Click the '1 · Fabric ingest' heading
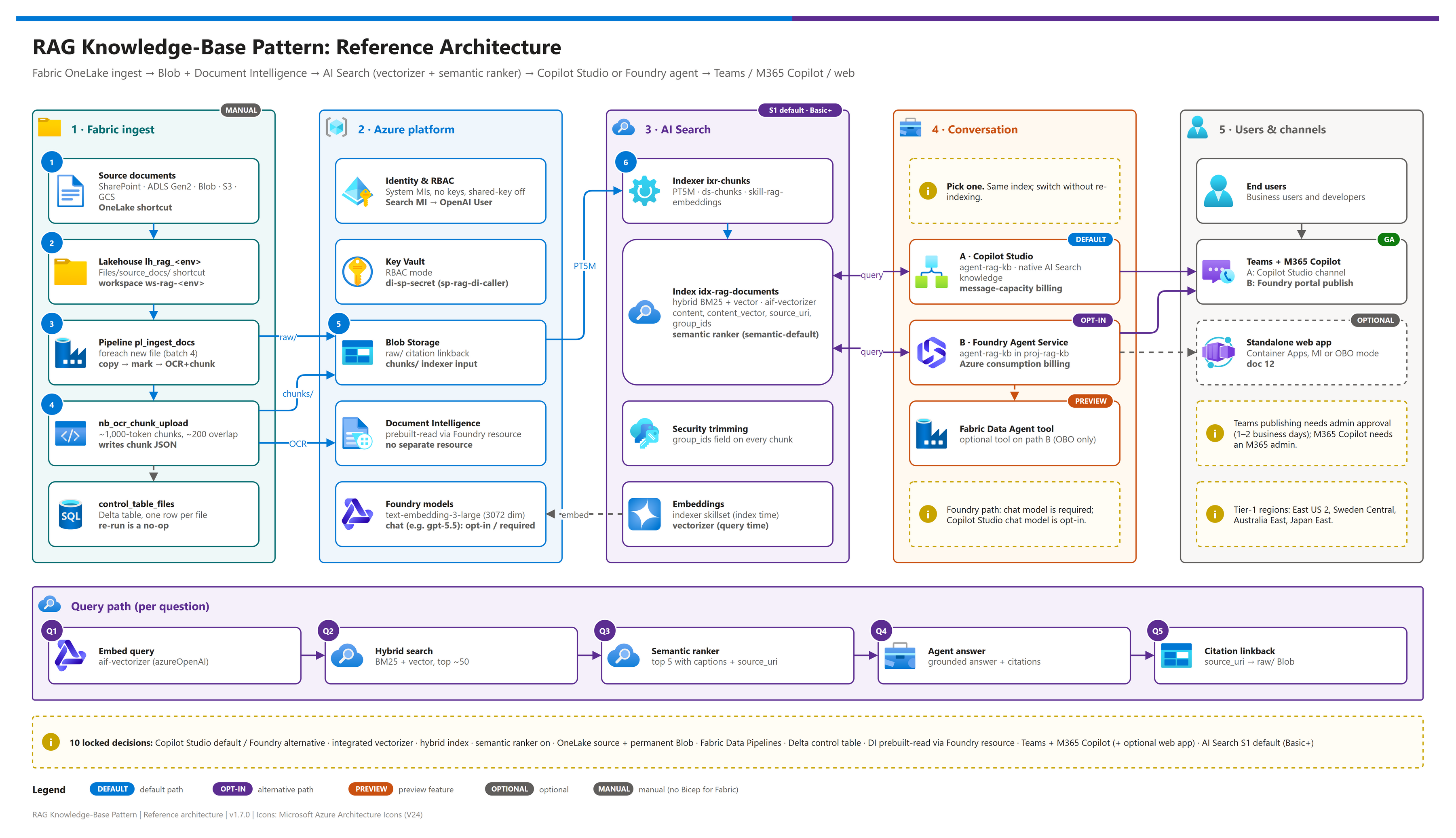The image size is (1456, 838). tap(113, 130)
